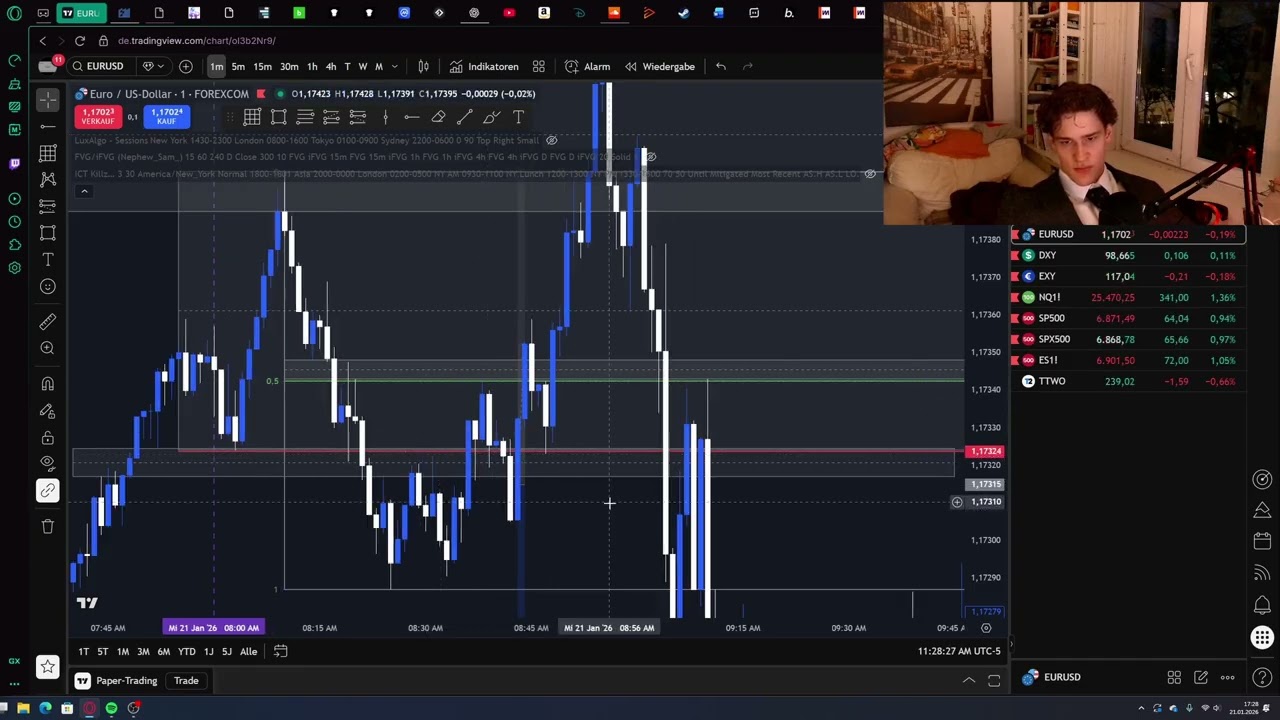Open chart scale settings gear
This screenshot has width=1280, height=720.
[x=986, y=628]
